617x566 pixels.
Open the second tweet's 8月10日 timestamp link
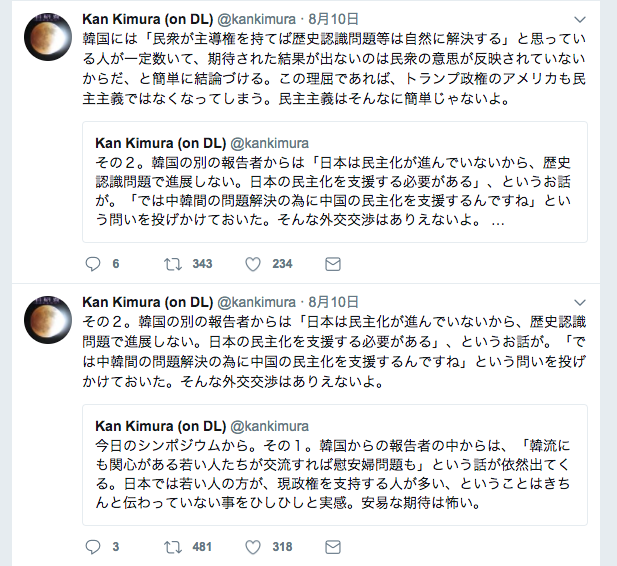coord(334,302)
